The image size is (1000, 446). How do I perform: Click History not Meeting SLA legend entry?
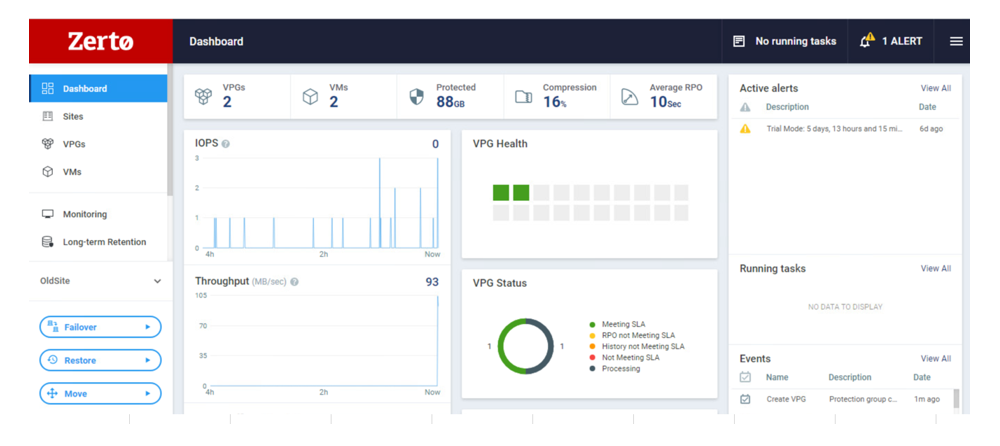[x=637, y=346]
